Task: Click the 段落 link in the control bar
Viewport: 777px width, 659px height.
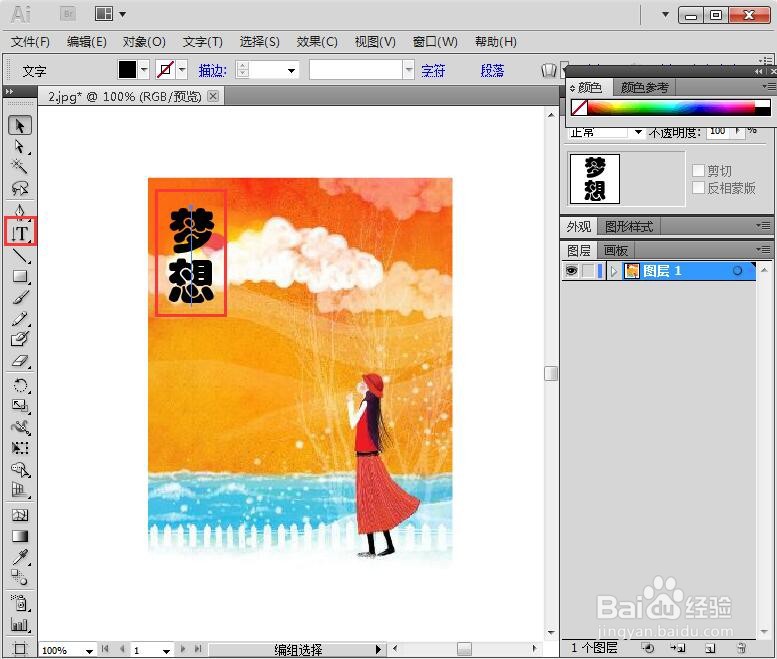Action: click(x=492, y=71)
